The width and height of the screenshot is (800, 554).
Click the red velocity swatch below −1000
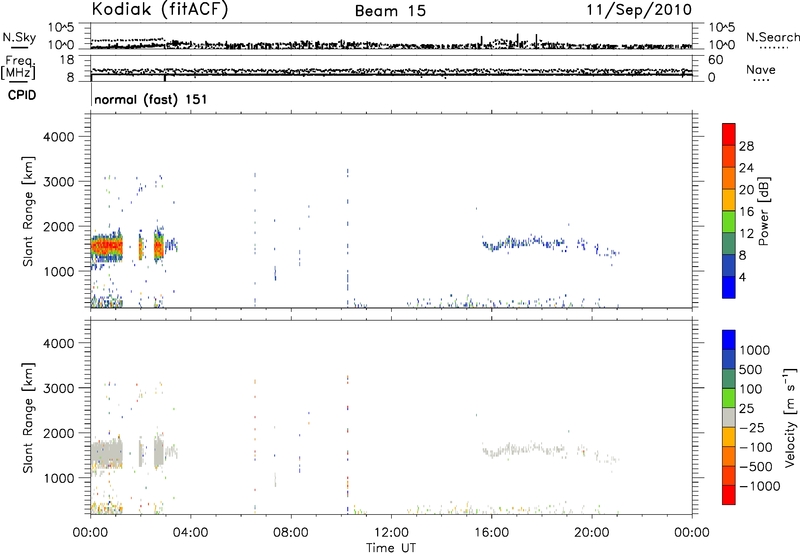(729, 495)
